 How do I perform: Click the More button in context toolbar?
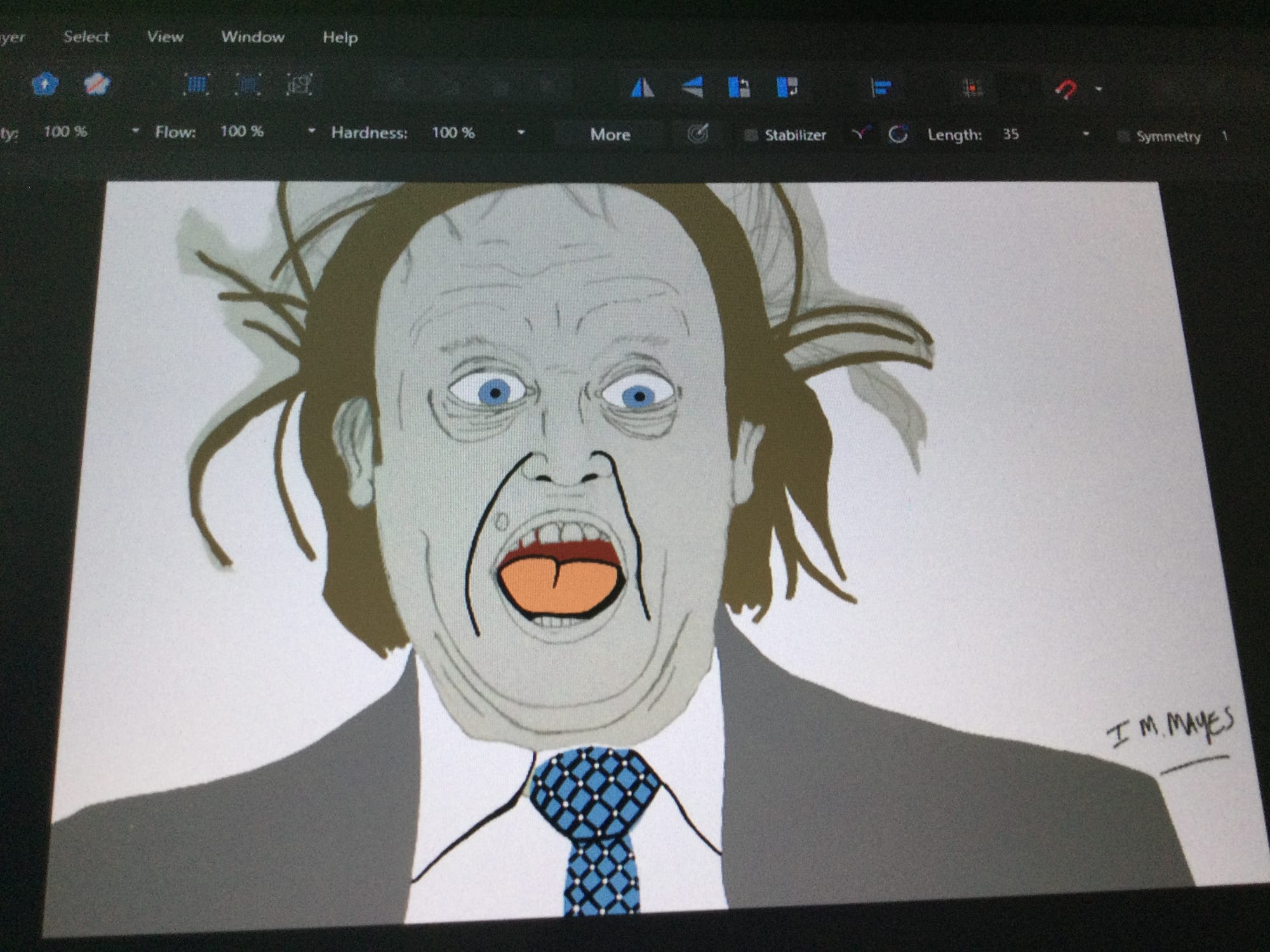pyautogui.click(x=610, y=135)
